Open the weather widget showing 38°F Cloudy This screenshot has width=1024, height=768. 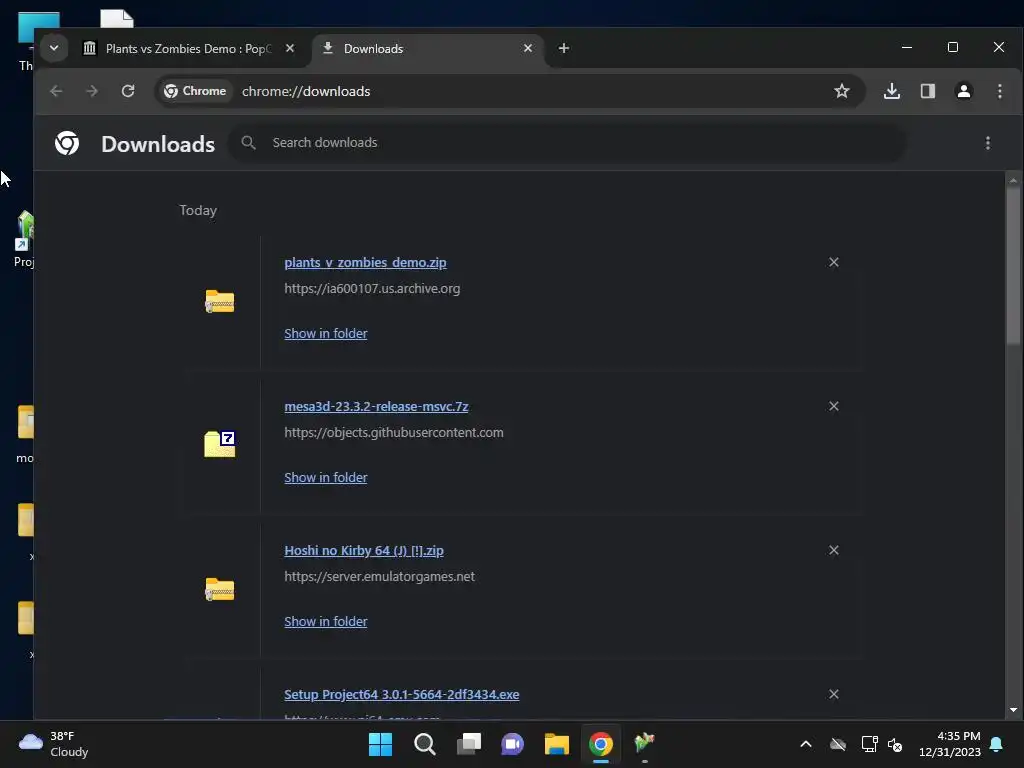pos(54,744)
